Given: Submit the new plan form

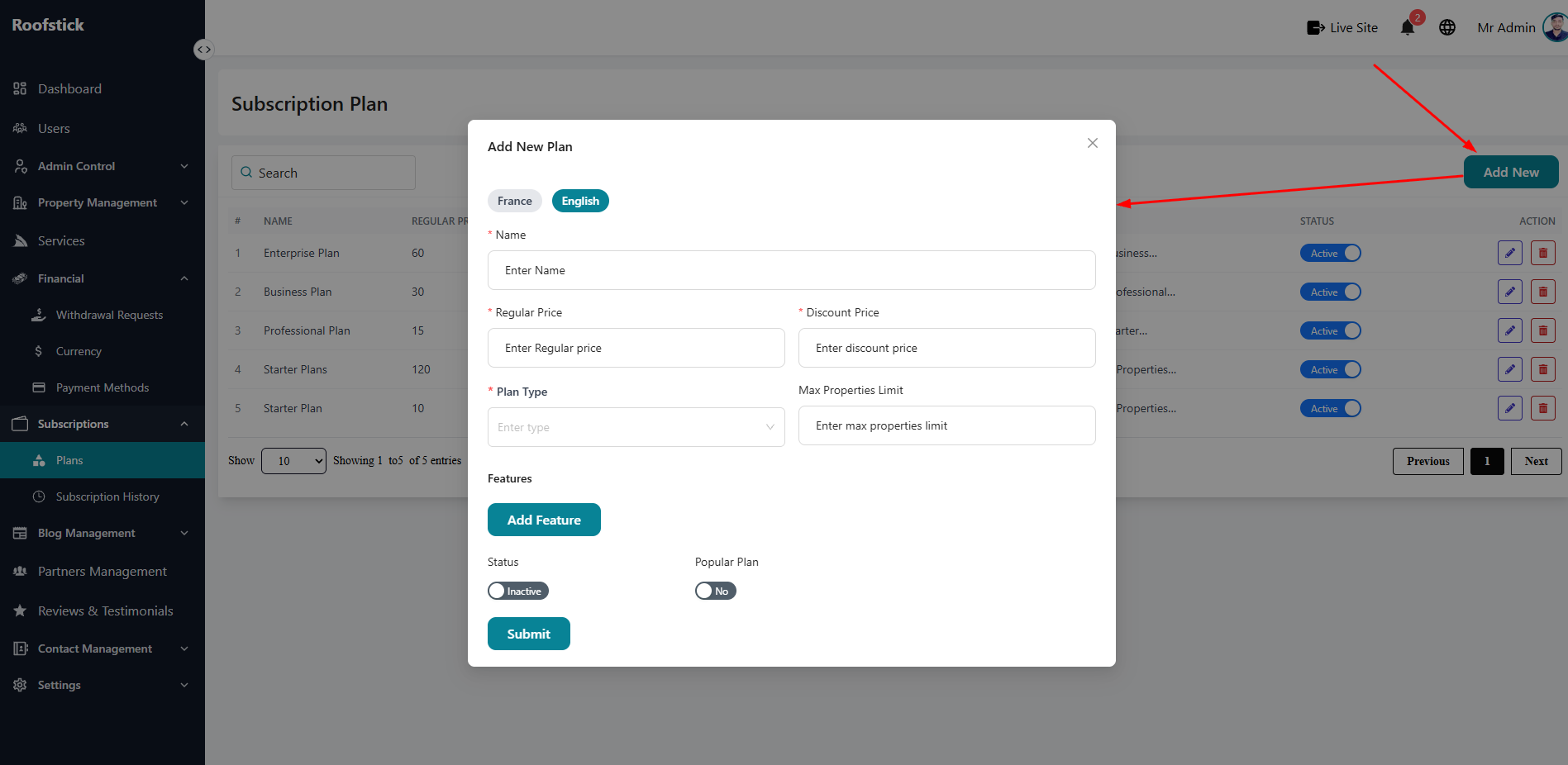Looking at the screenshot, I should point(529,634).
